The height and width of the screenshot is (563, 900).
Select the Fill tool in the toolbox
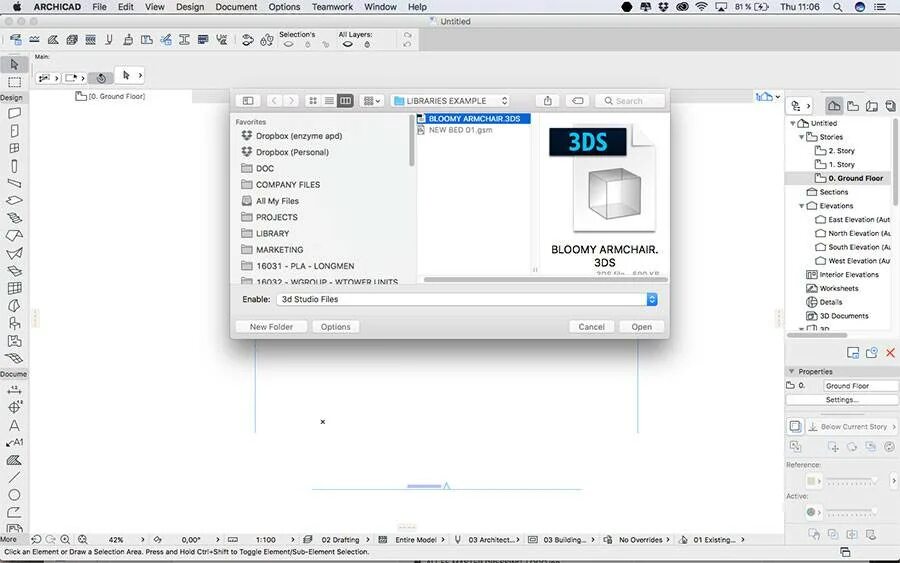[14, 460]
